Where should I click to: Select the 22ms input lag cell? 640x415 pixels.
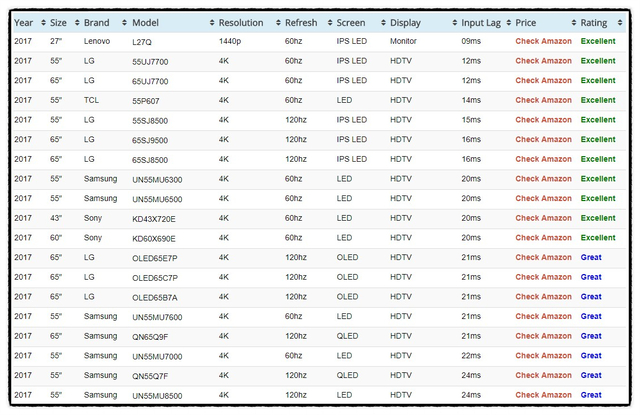pos(471,356)
